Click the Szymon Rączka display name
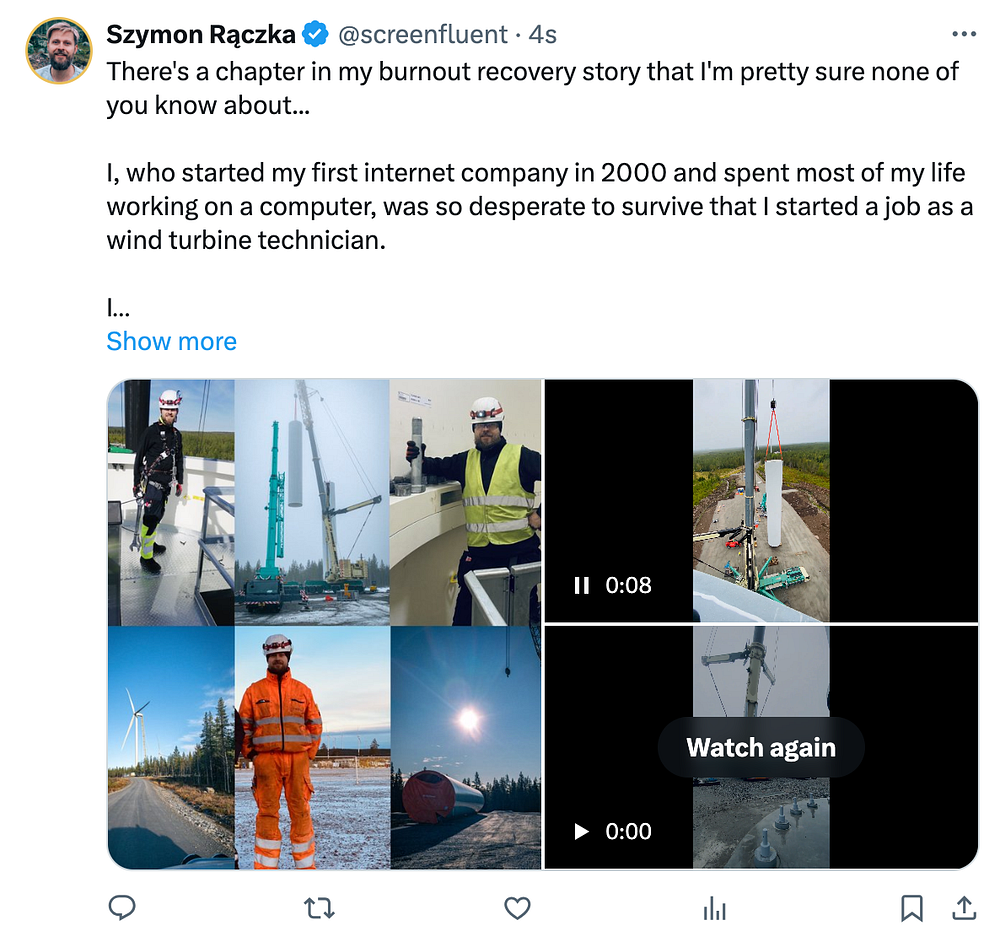The image size is (1000, 943). pyautogui.click(x=201, y=35)
